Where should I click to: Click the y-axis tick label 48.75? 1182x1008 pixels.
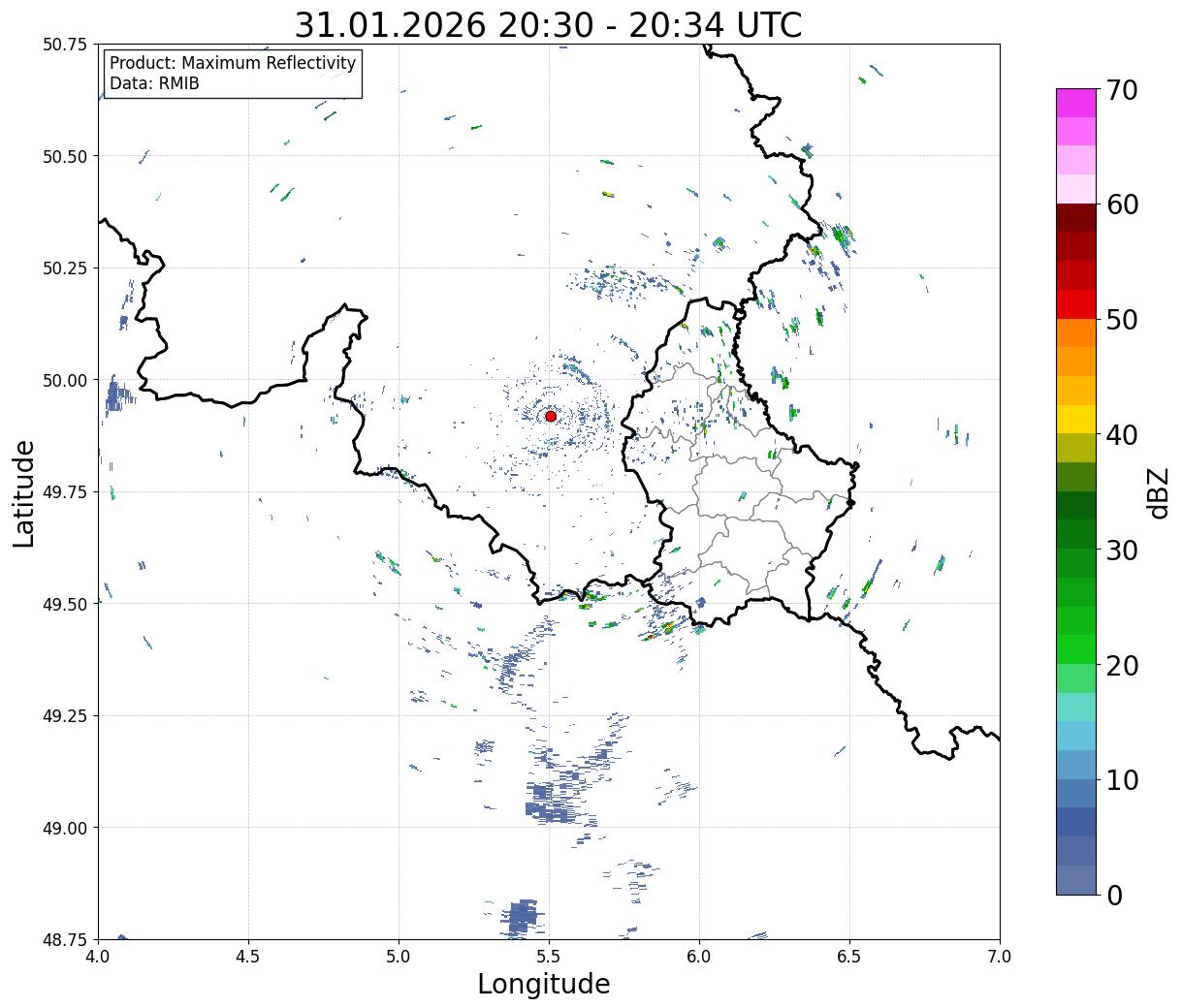point(65,939)
